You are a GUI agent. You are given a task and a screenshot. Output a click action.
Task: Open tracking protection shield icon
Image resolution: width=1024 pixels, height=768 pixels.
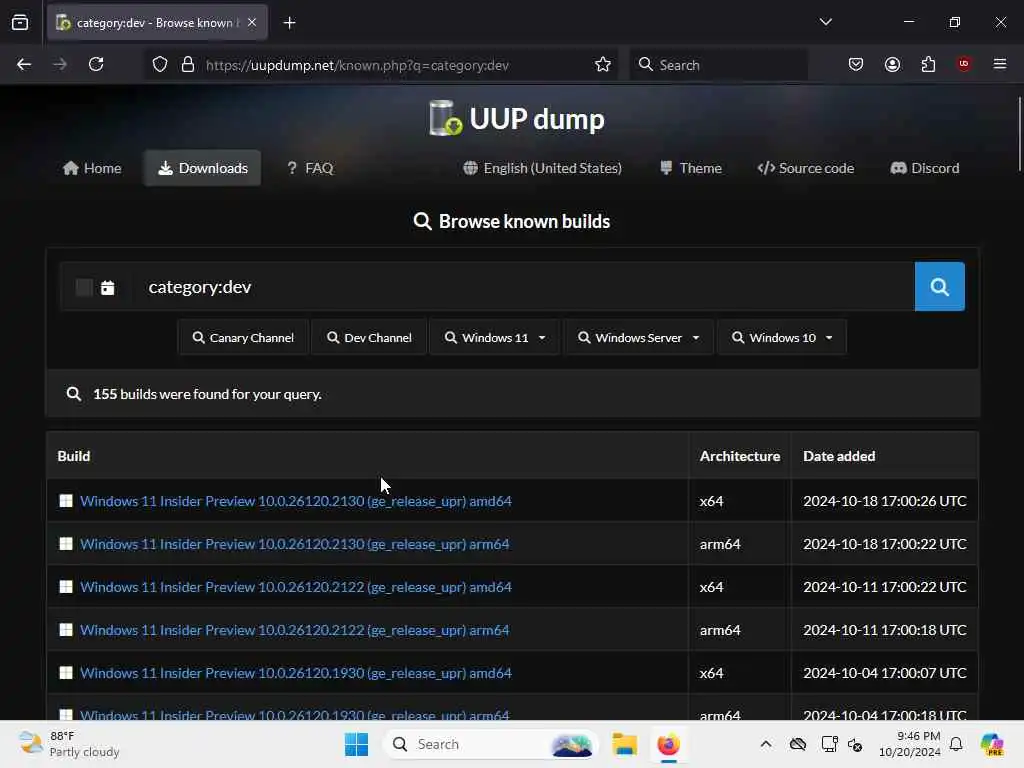(x=160, y=65)
